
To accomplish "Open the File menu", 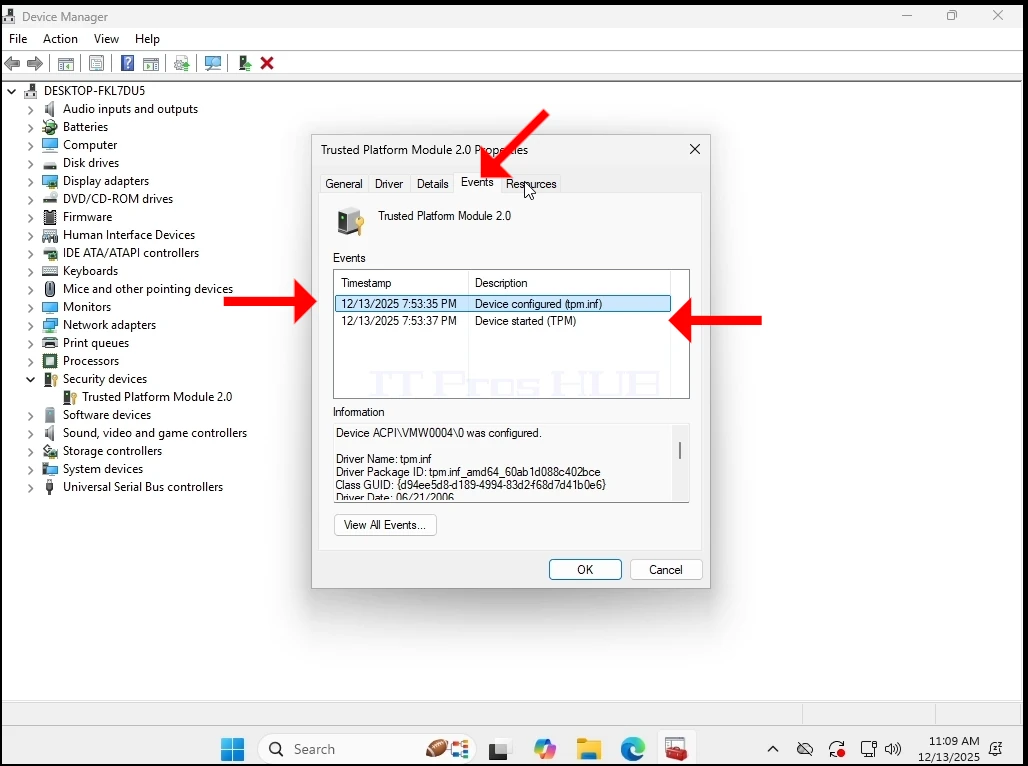I will [18, 39].
